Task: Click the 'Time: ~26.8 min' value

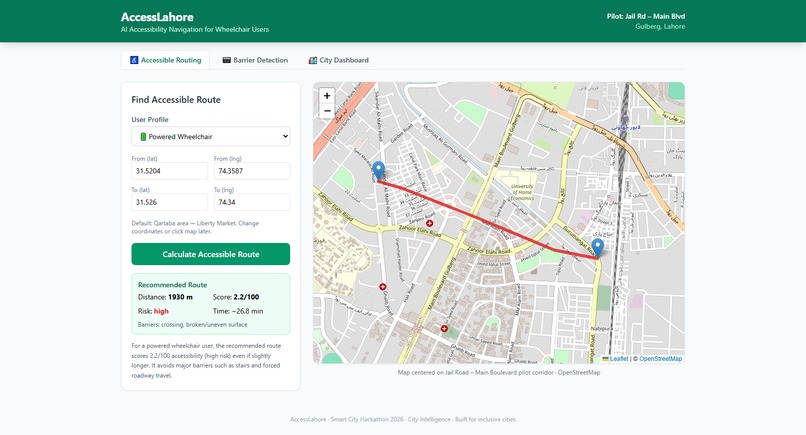Action: click(238, 311)
